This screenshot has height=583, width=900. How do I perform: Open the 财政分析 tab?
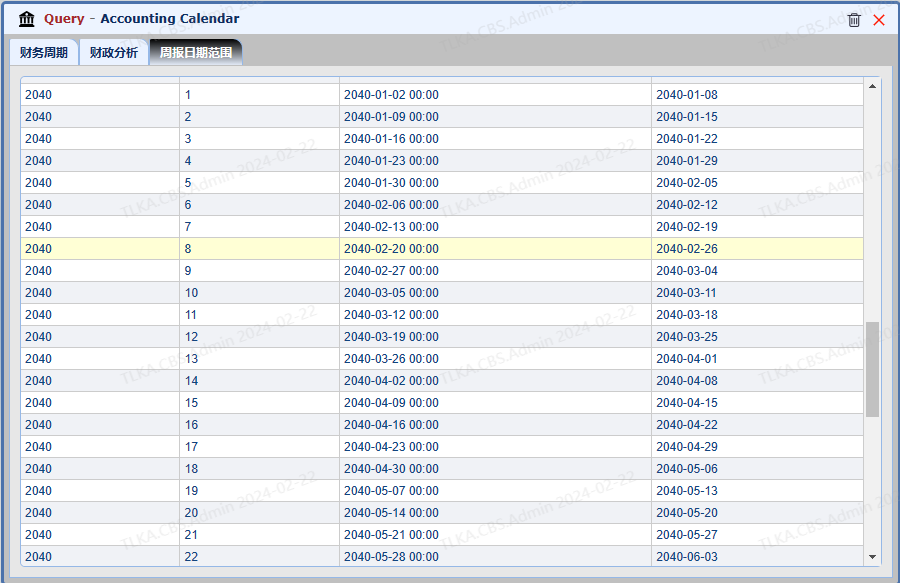[x=114, y=53]
